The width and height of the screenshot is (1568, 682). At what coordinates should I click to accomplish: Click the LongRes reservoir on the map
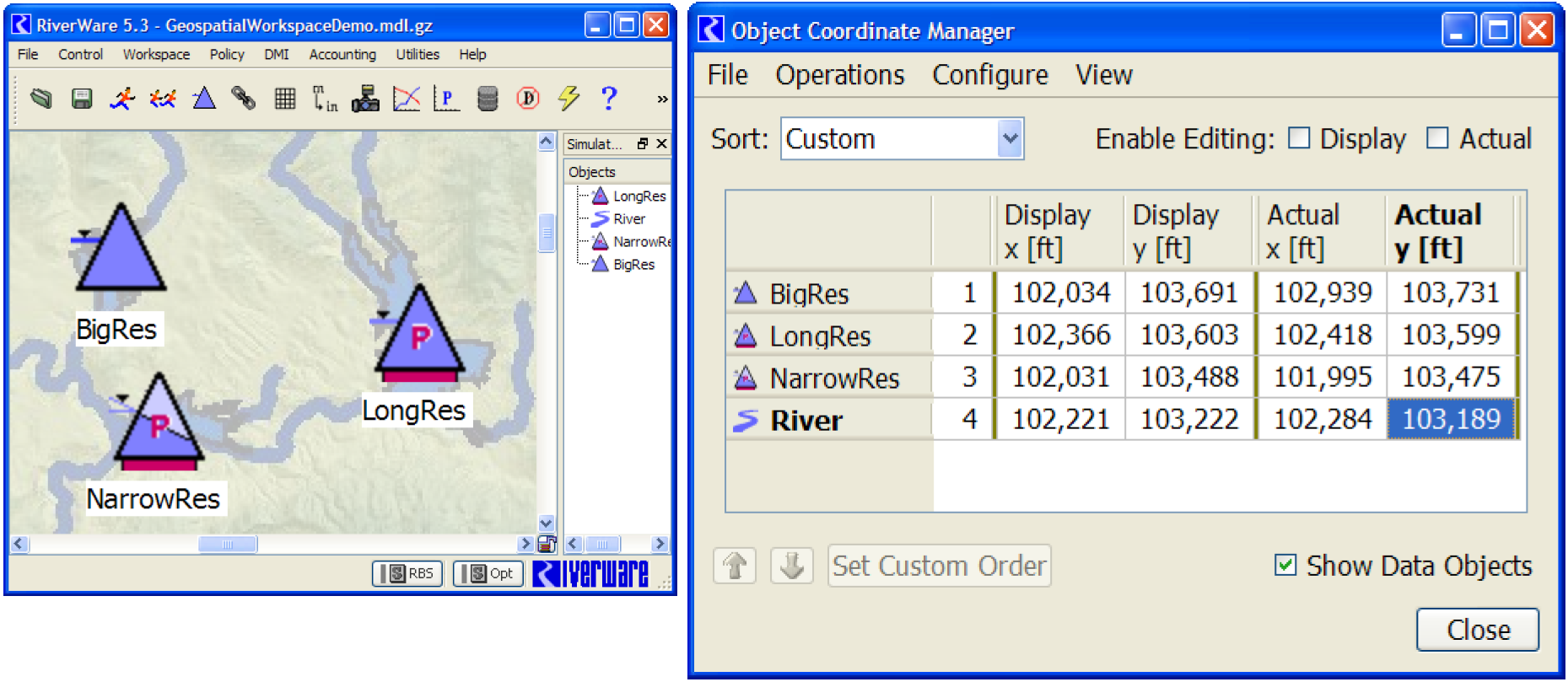[419, 336]
